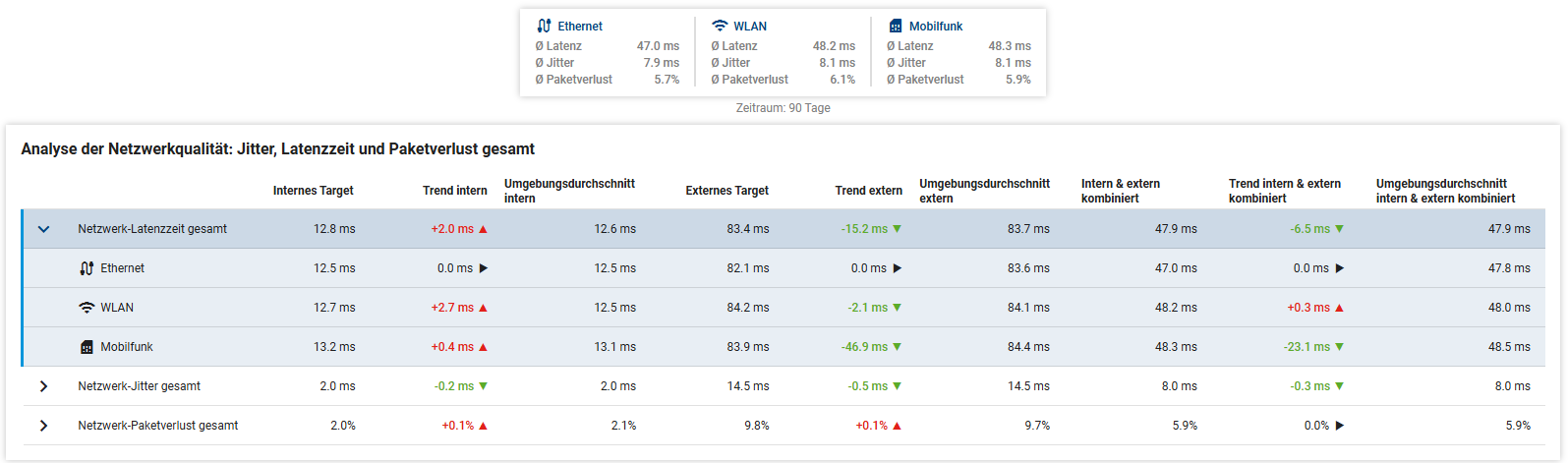Select the Netzwerk-Jitter gesamt row label
Viewport: 1568px width, 463px height.
[x=139, y=386]
